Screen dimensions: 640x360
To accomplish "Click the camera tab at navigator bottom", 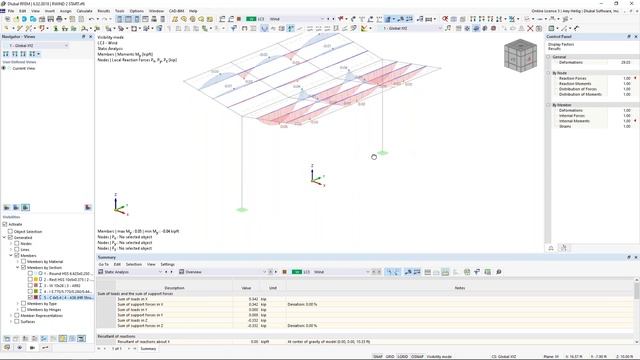I will point(32,348).
